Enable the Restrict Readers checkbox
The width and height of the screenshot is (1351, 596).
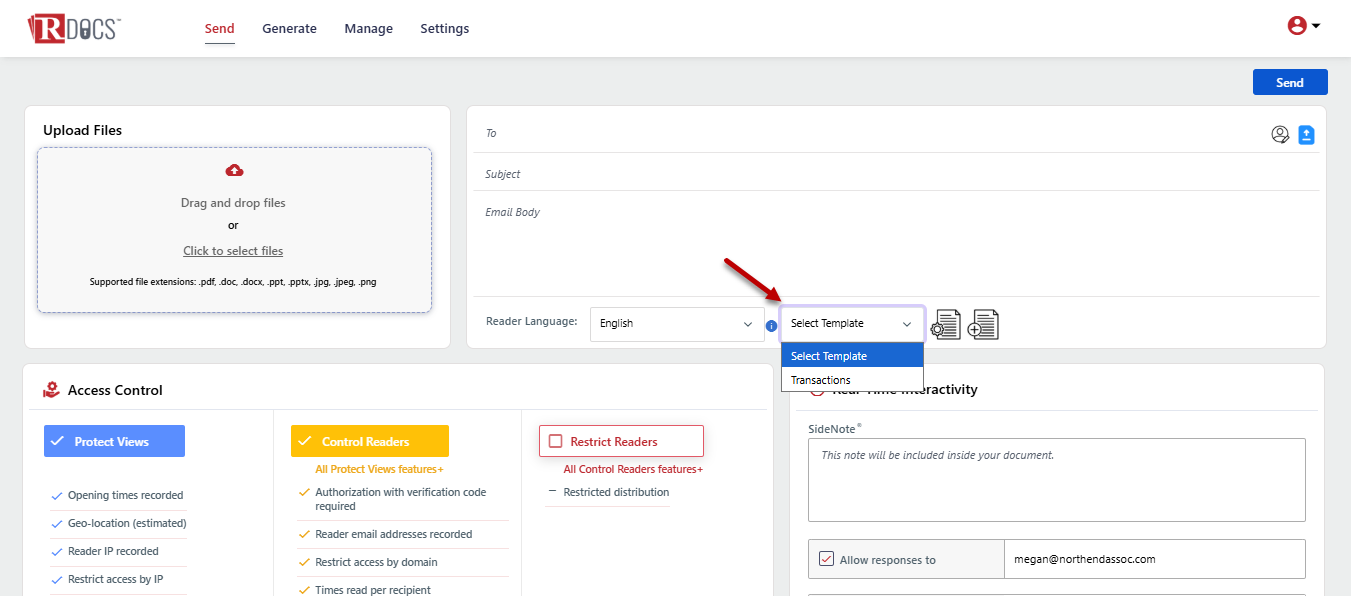(x=556, y=441)
